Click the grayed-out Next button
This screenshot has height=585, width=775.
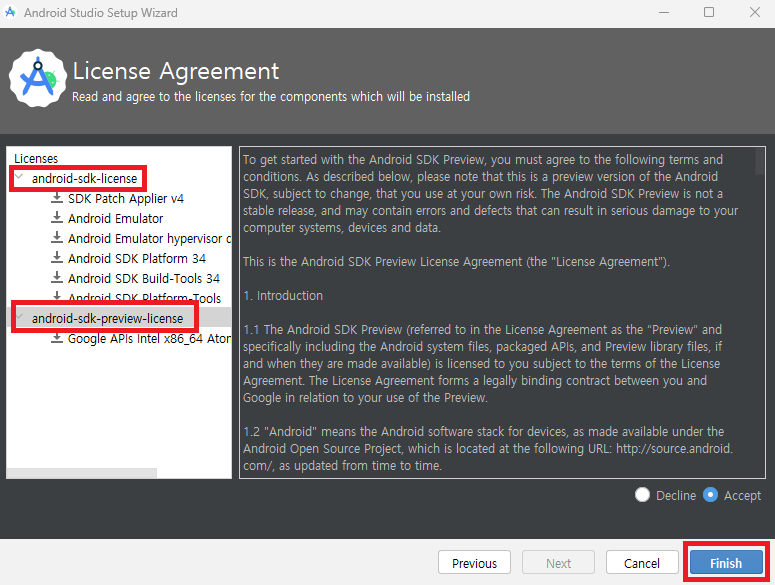[x=558, y=563]
